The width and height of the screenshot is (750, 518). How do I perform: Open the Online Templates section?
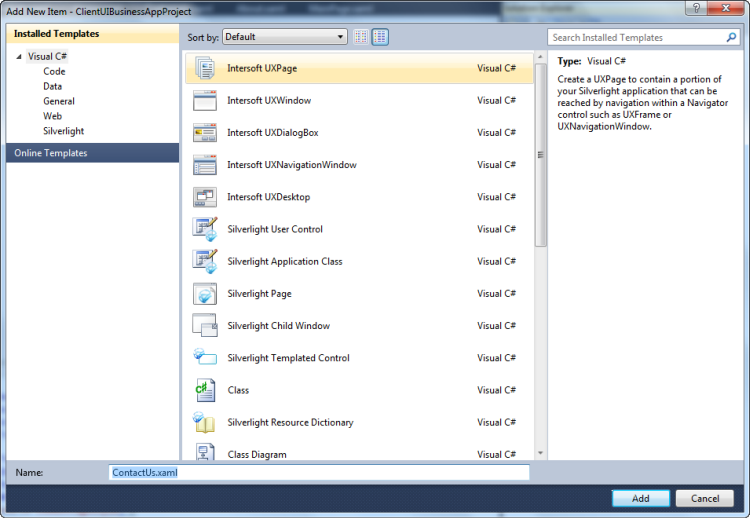point(92,153)
